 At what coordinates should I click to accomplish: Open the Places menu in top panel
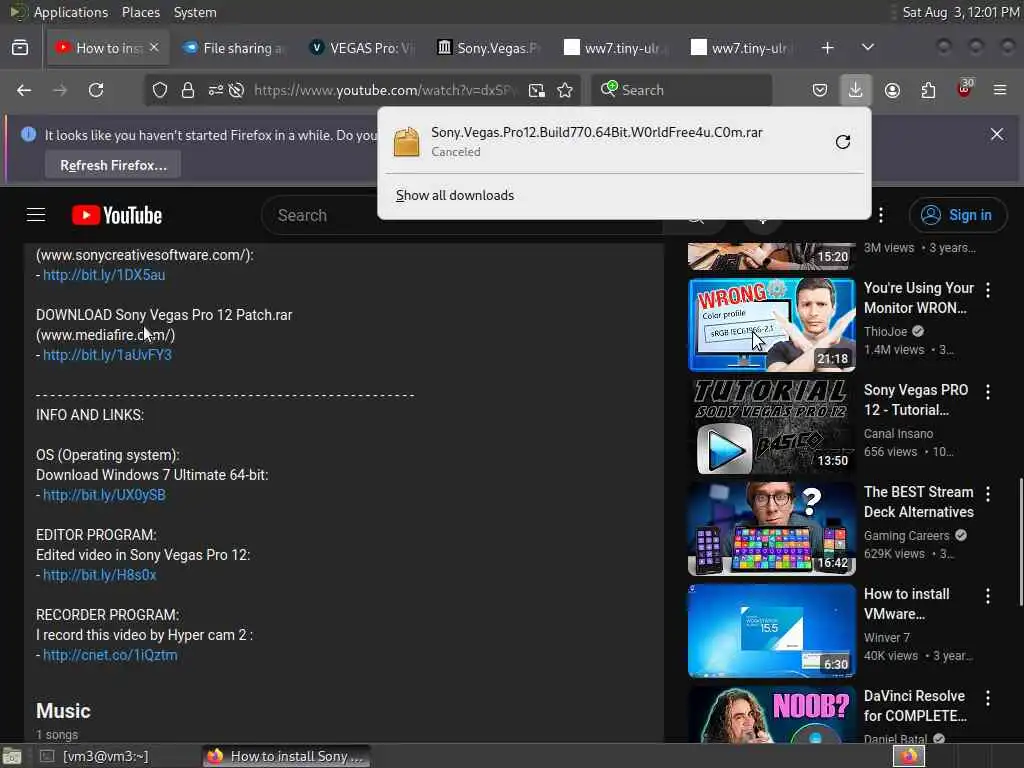point(140,12)
